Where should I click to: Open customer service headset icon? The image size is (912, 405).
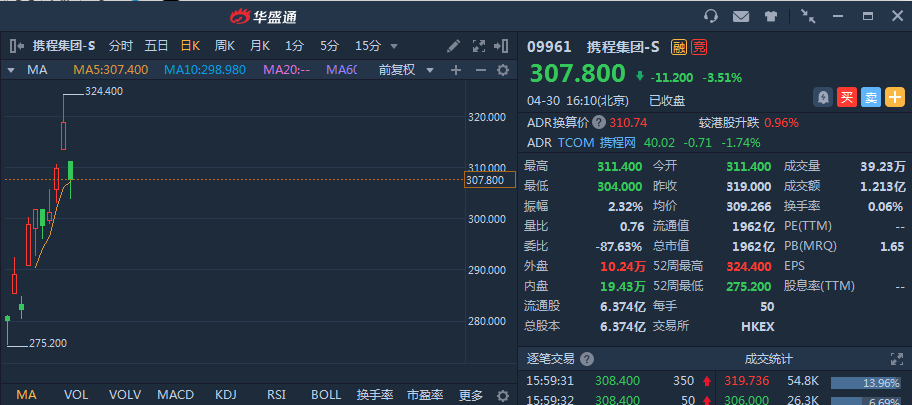click(710, 16)
